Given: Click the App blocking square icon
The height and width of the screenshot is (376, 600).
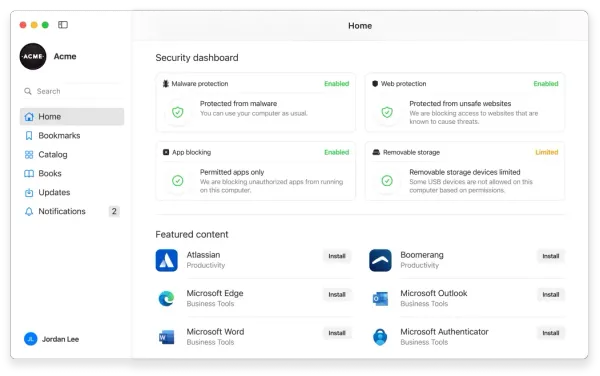Looking at the screenshot, I should (x=166, y=152).
